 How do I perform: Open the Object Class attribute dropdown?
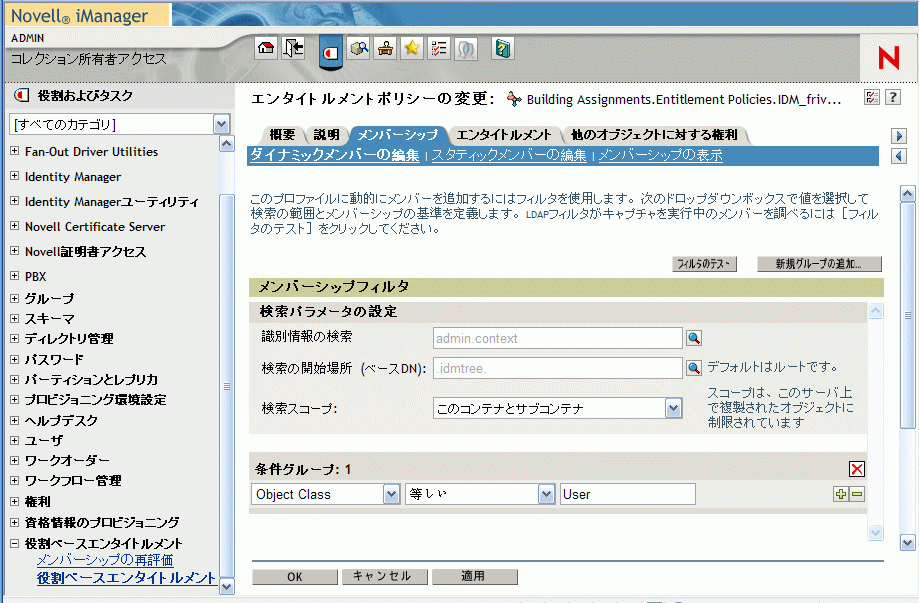(392, 494)
